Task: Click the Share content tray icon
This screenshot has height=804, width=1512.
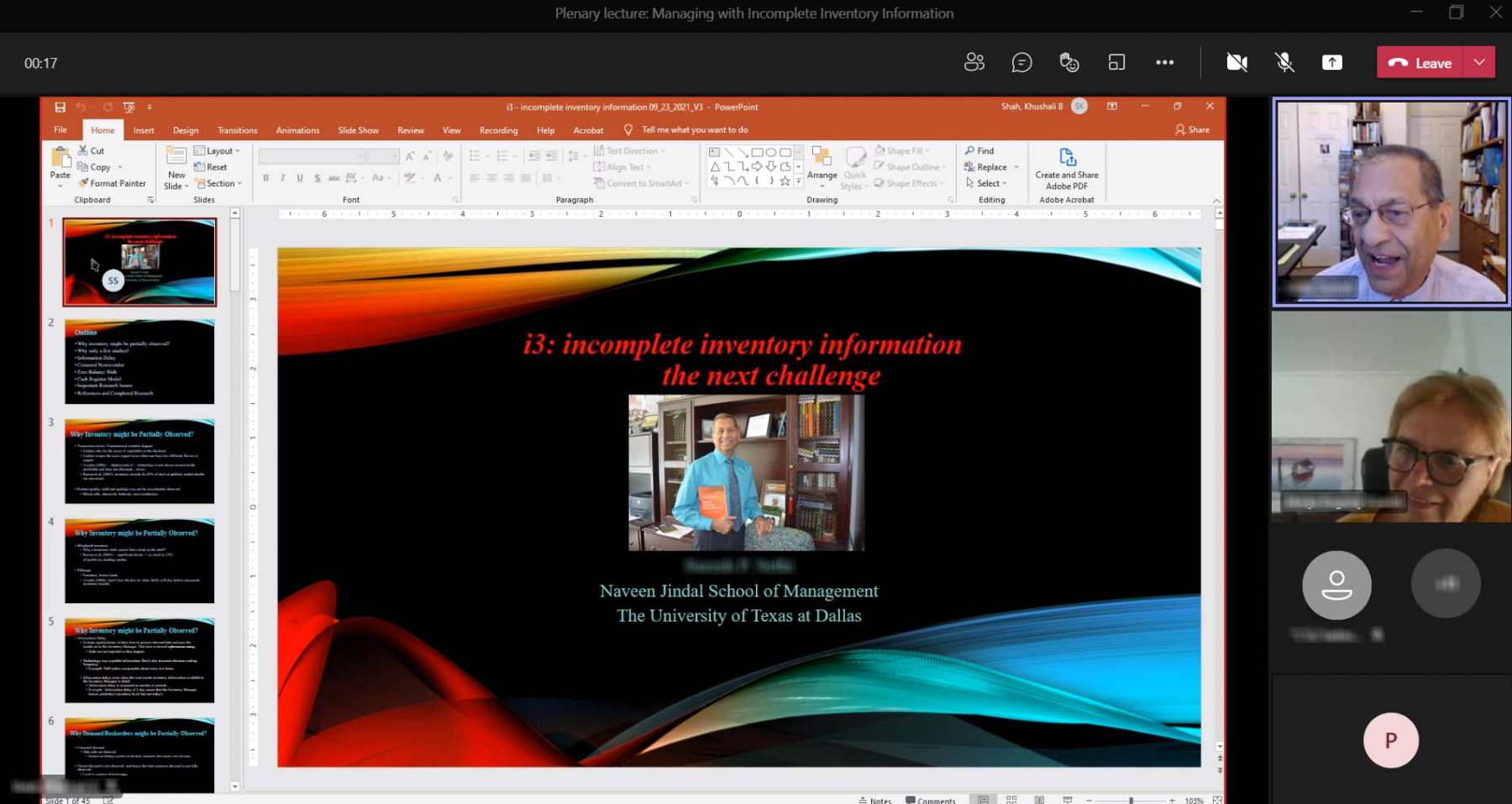Action: coord(1332,62)
